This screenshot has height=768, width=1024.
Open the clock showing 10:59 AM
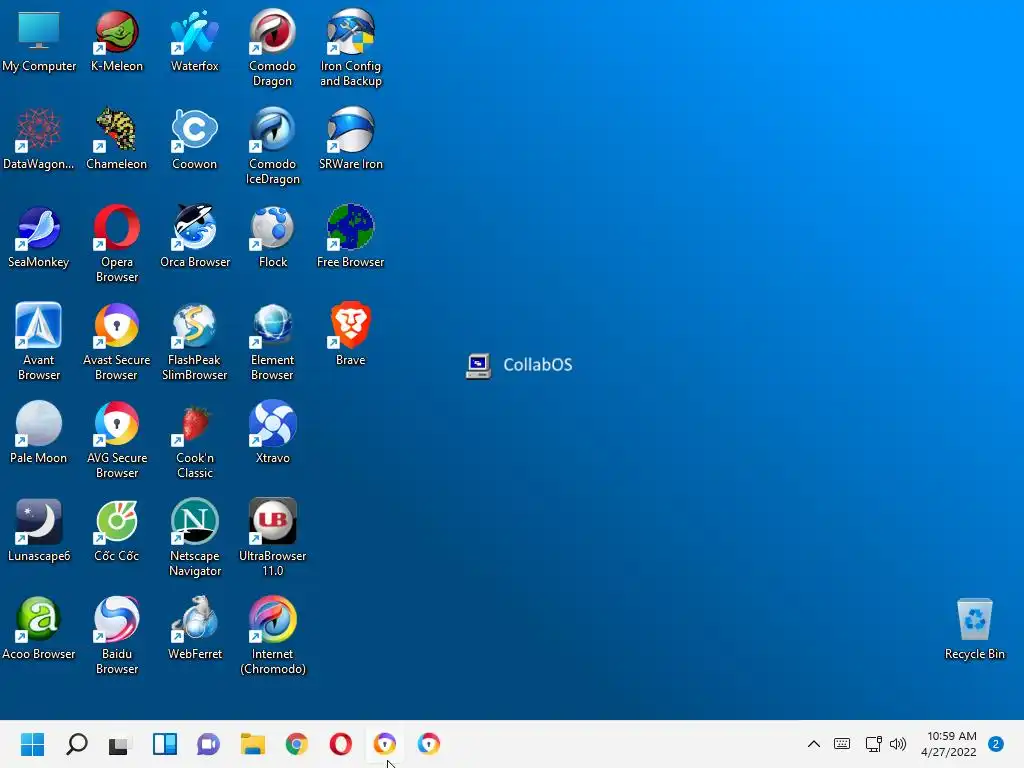point(950,744)
